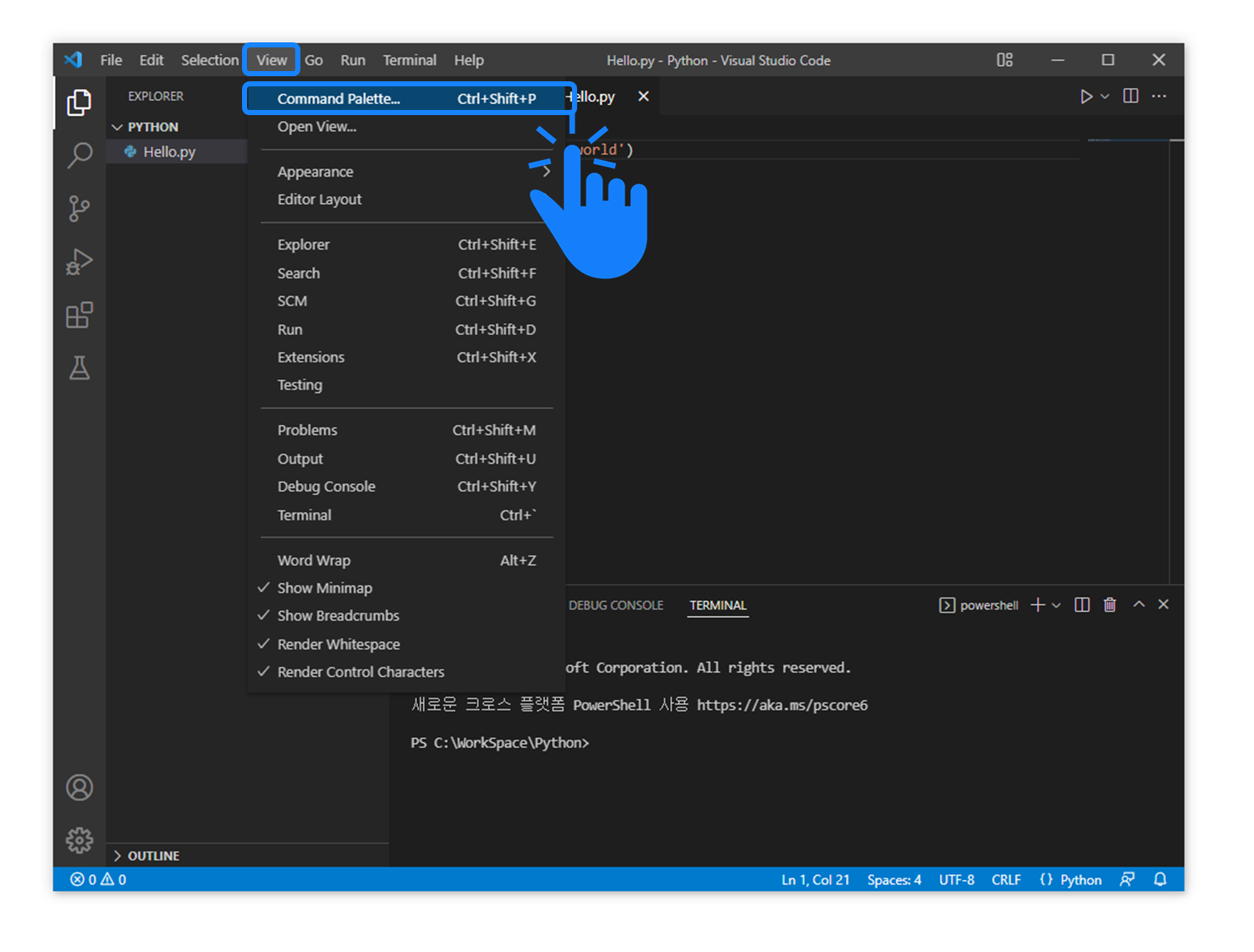Choose Testing entry in View menu
This screenshot has width=1254, height=952.
click(406, 385)
